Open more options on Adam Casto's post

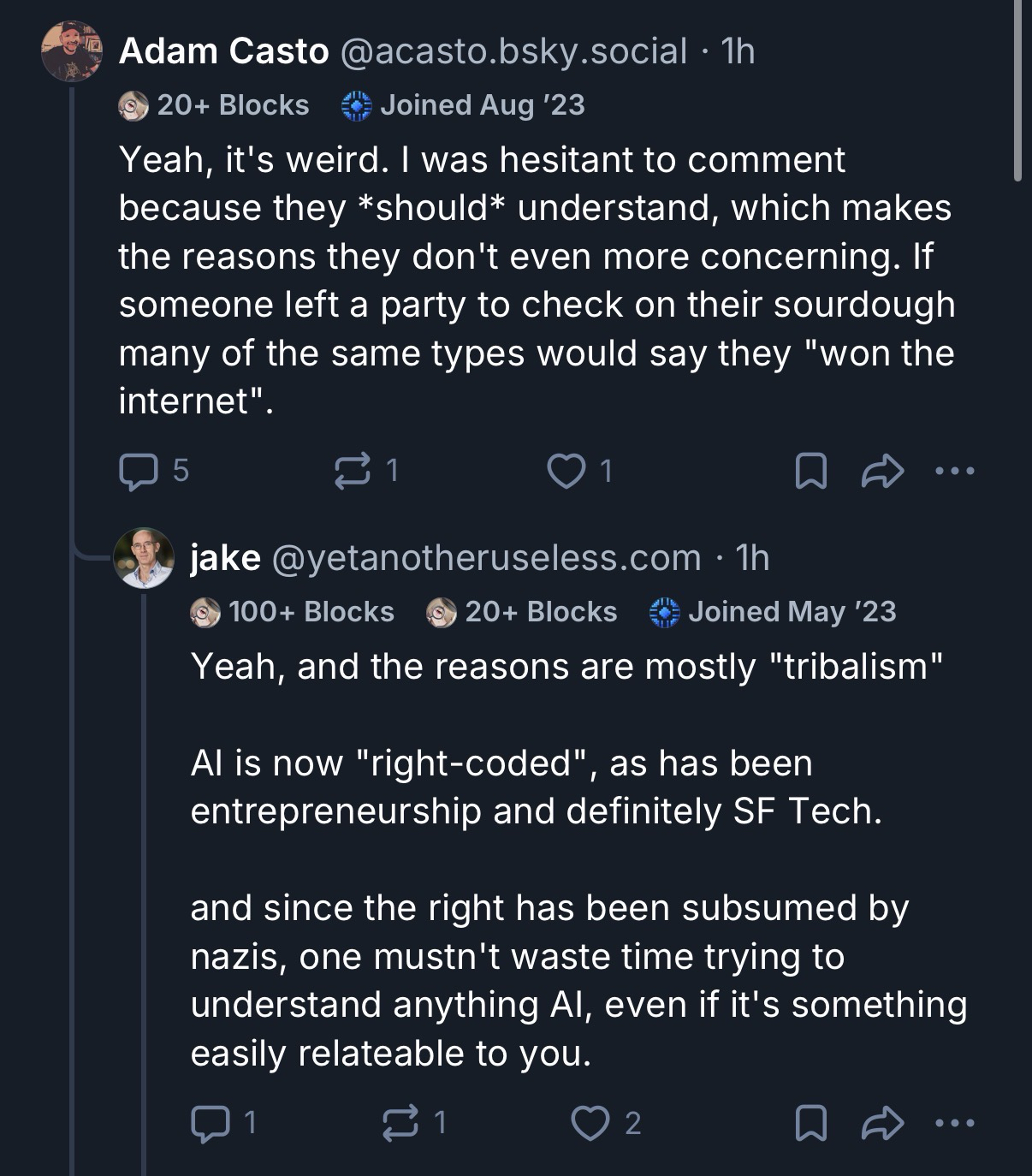955,471
